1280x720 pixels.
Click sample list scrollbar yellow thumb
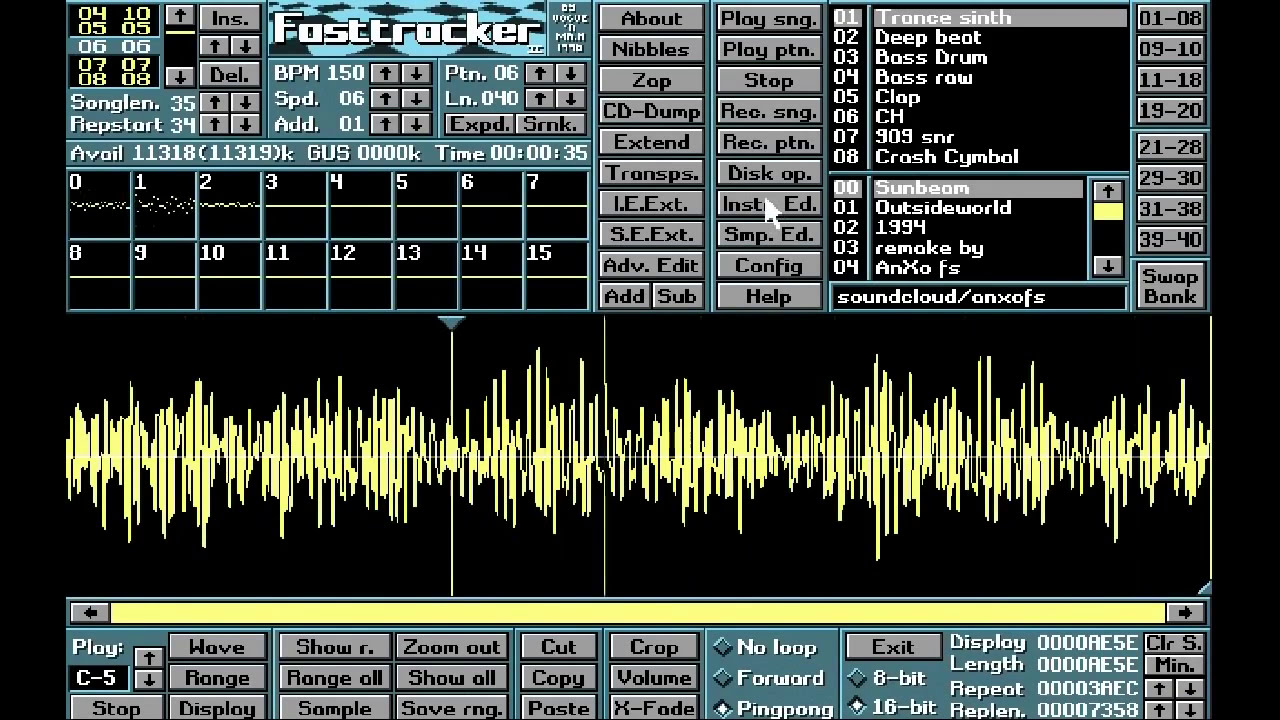[x=1107, y=212]
